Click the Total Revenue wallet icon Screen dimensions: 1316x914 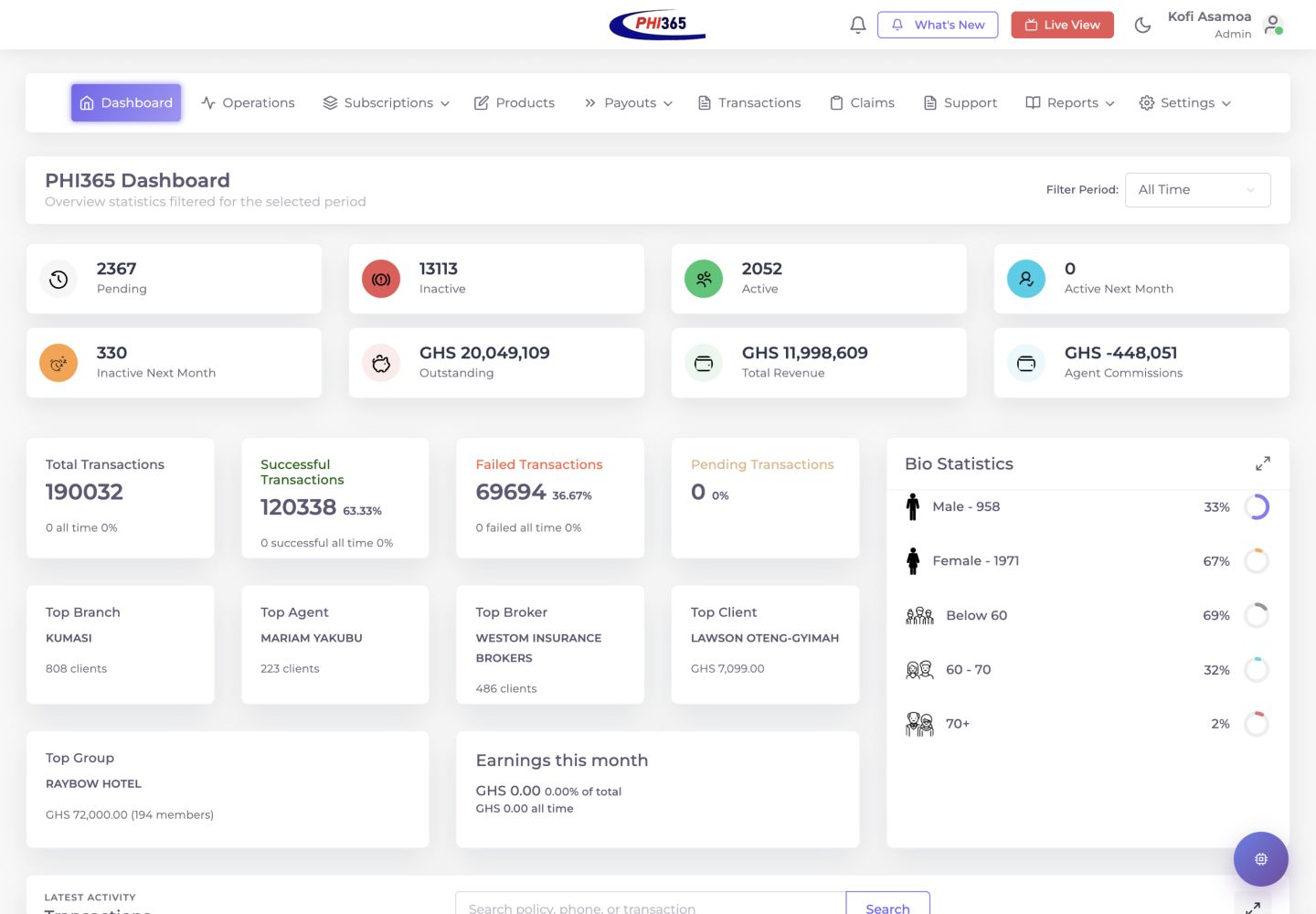point(704,363)
